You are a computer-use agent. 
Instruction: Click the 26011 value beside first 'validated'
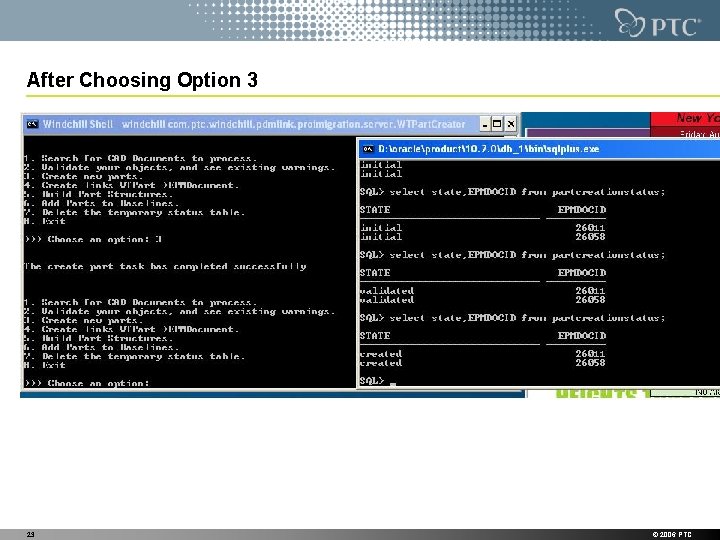(591, 291)
